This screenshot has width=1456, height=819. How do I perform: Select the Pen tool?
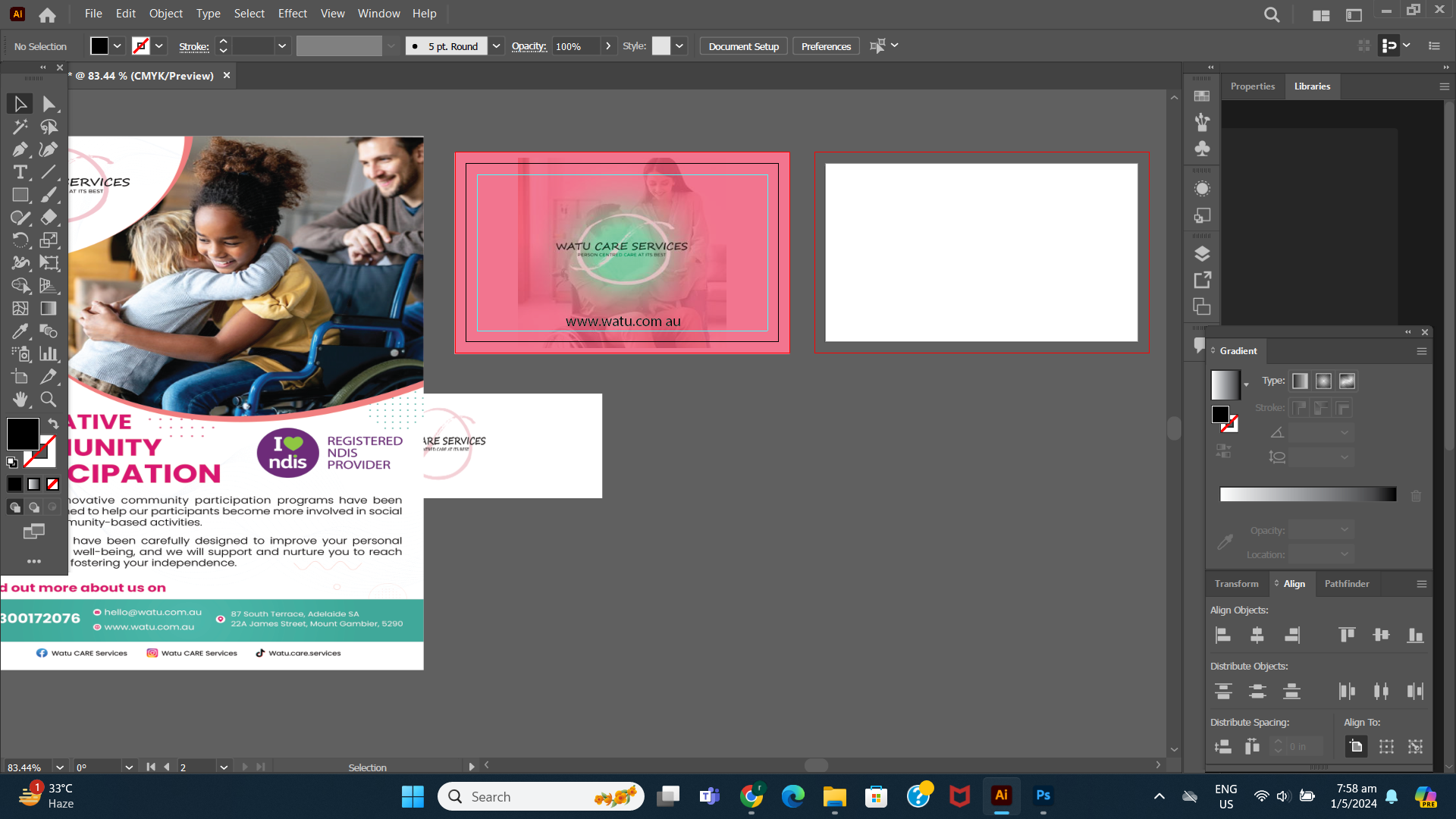pos(19,149)
